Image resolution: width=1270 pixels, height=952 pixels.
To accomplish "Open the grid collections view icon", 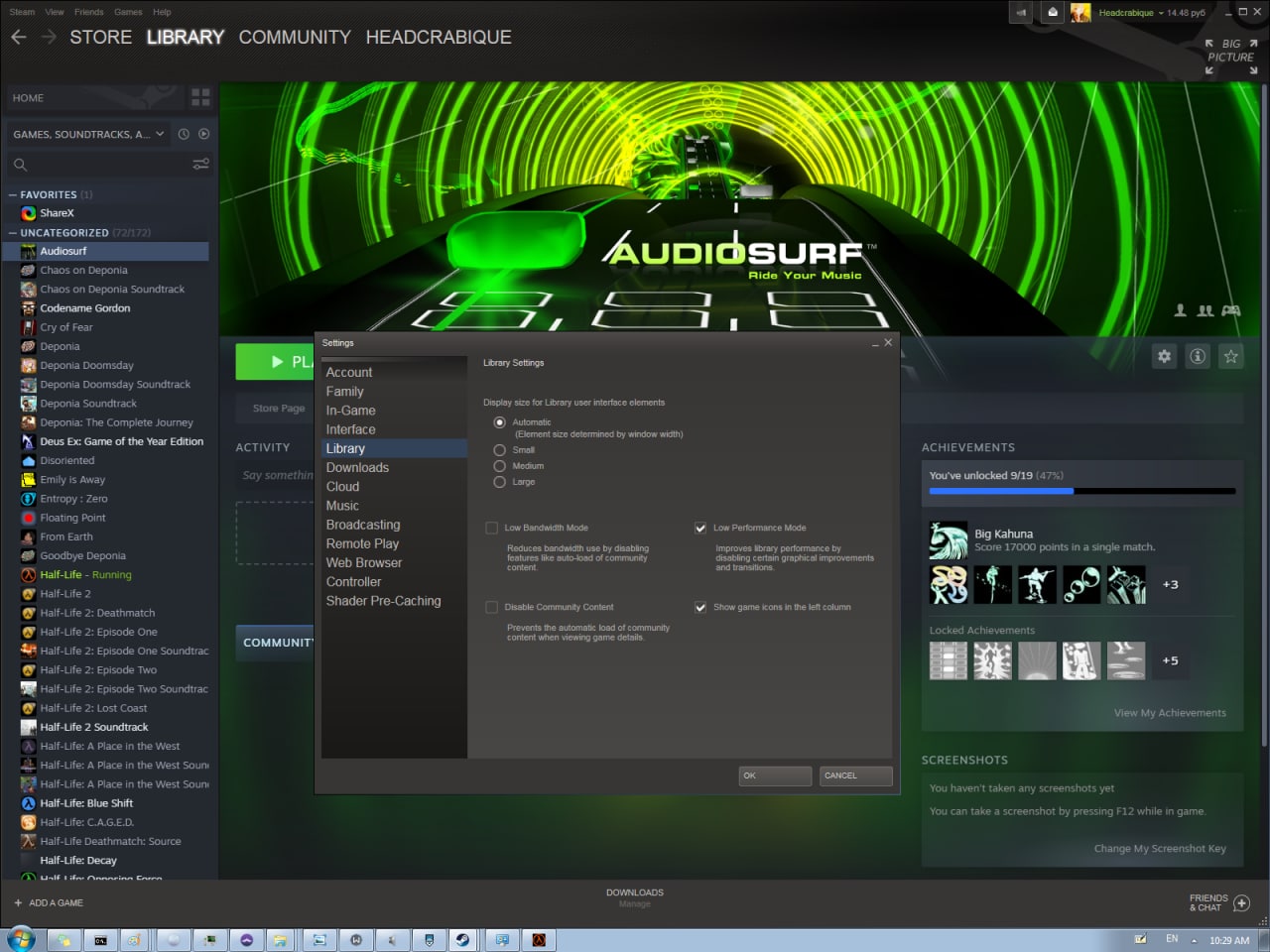I will (x=200, y=97).
